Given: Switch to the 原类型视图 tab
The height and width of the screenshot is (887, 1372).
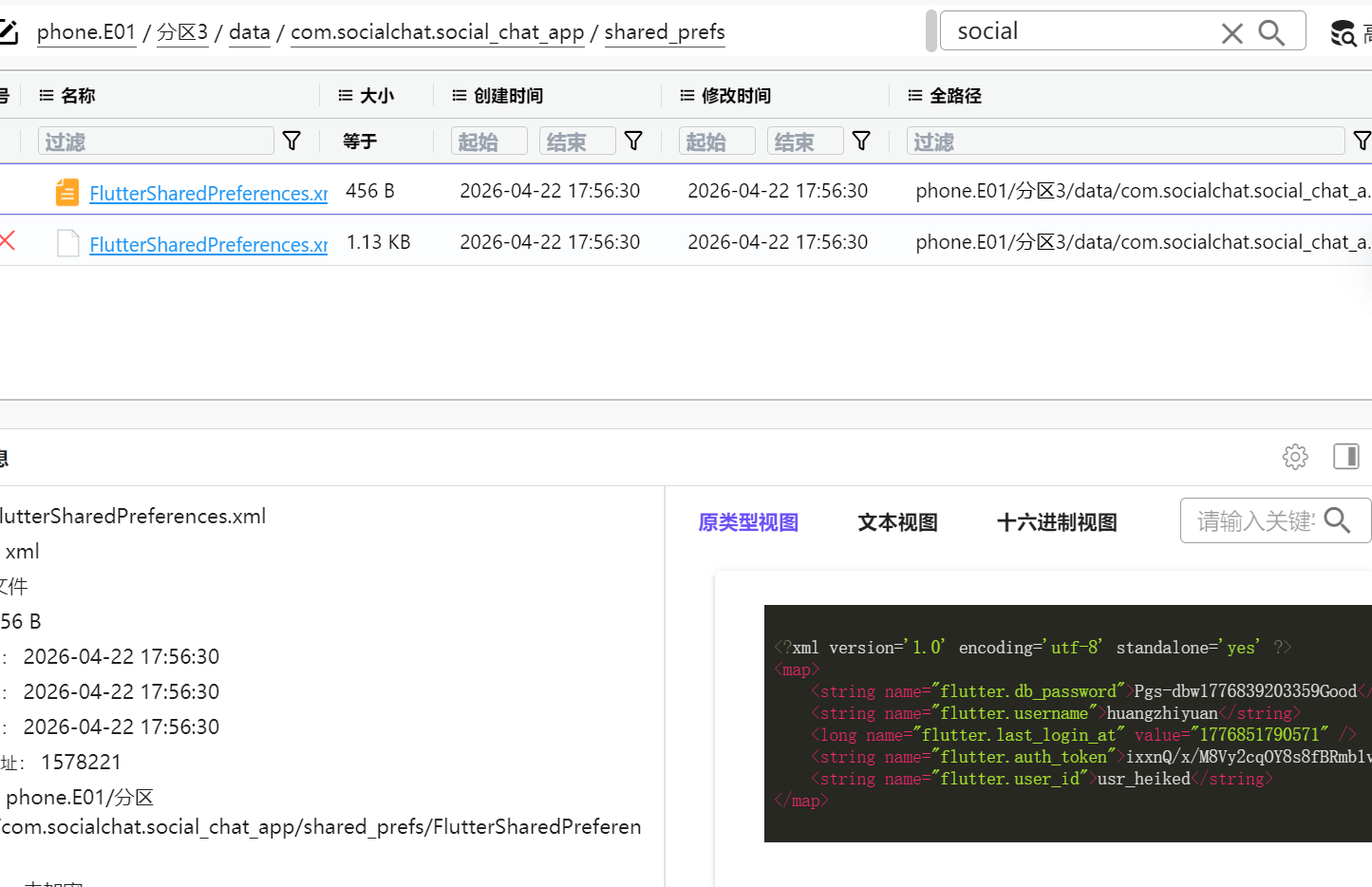Looking at the screenshot, I should (748, 522).
